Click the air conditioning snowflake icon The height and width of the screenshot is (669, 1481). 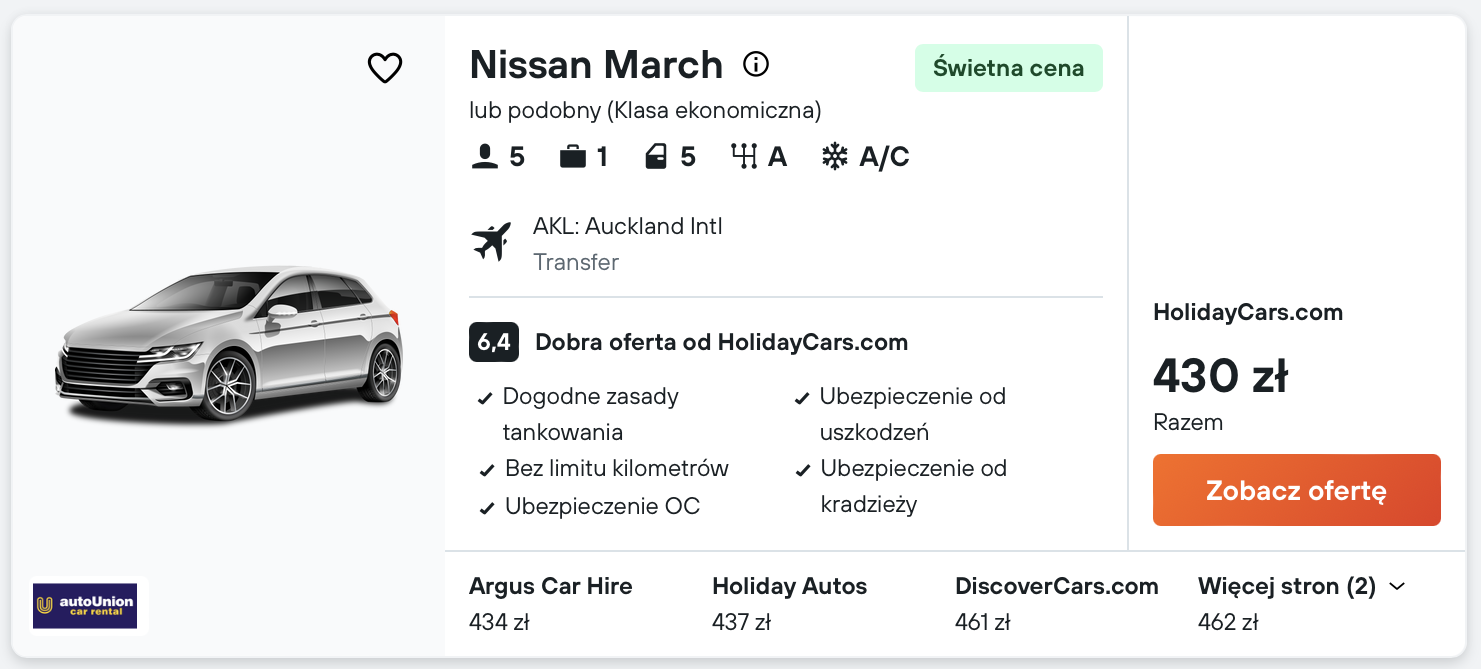tap(834, 157)
